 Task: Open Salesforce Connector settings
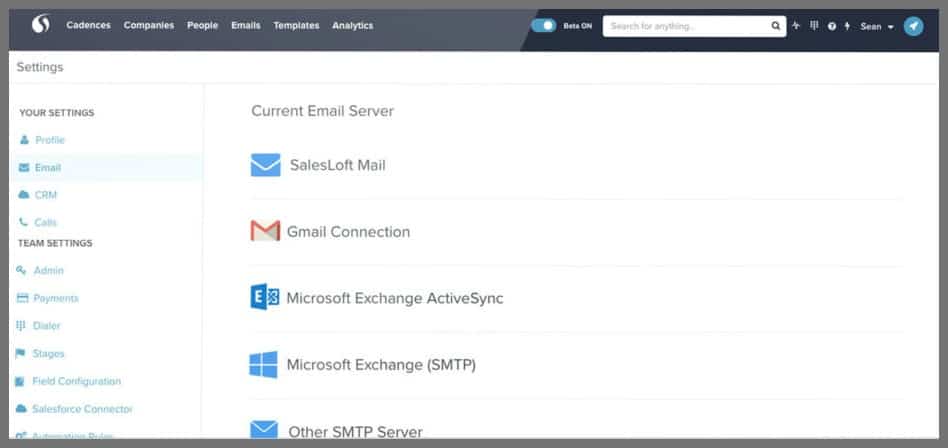[81, 409]
